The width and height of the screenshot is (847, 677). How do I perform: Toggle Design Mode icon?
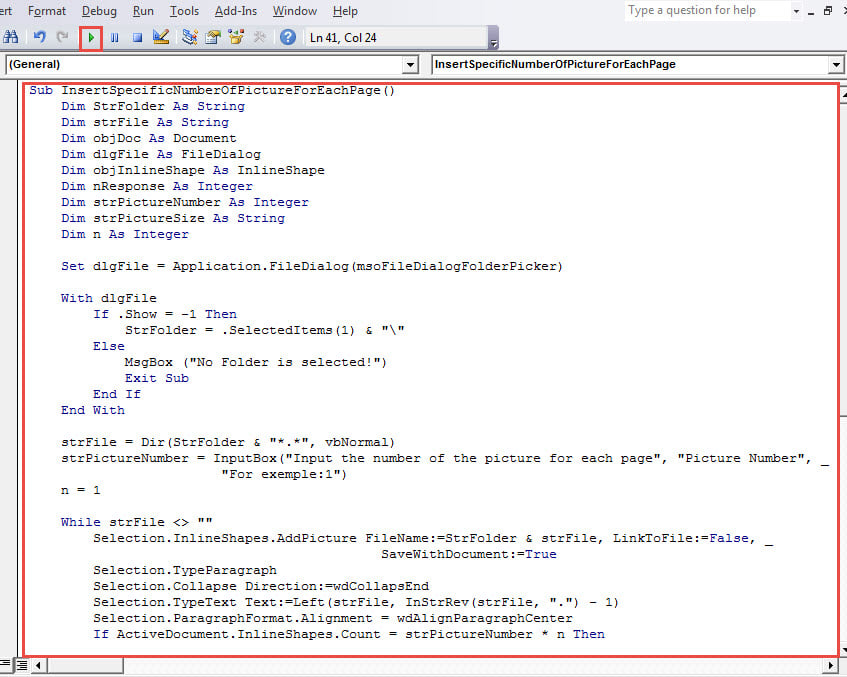click(x=161, y=38)
